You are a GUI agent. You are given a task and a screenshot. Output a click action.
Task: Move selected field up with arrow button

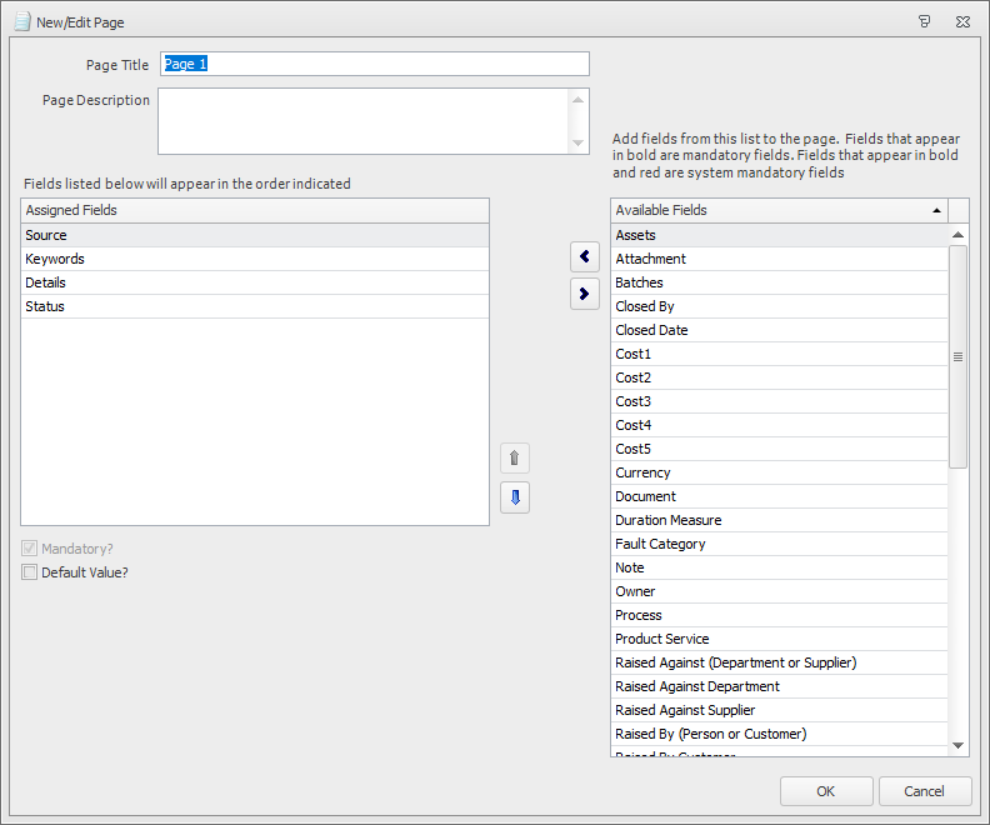point(515,458)
